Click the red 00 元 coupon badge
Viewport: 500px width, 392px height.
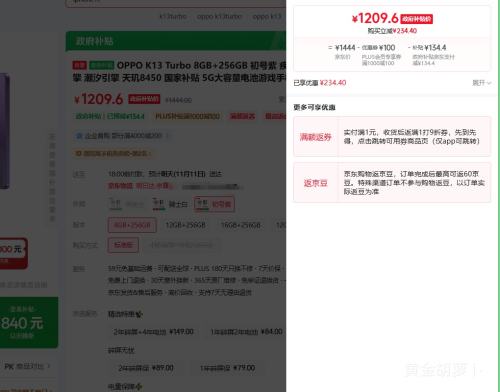click(x=14, y=253)
